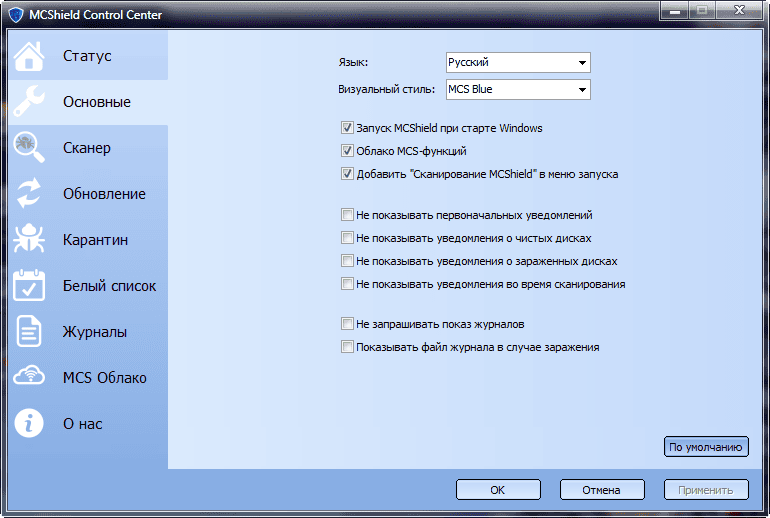Enable Не показывать уведомления о чистых дисках
The height and width of the screenshot is (518, 770).
(x=347, y=238)
